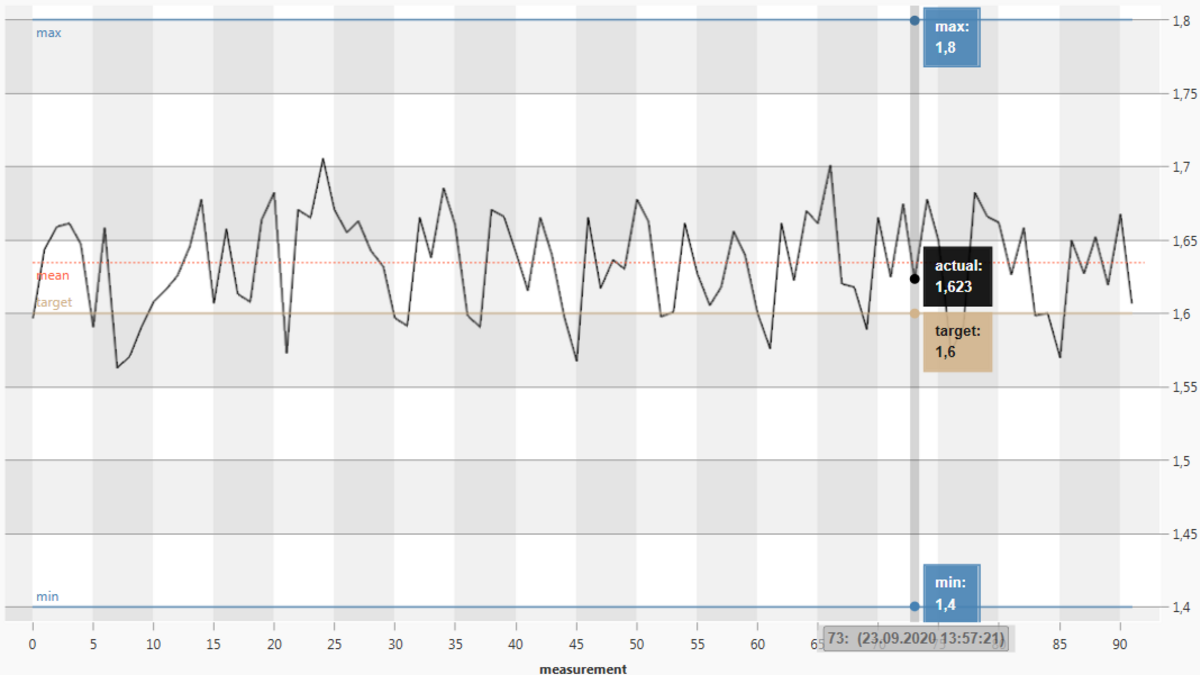The image size is (1200, 675).
Task: Click the black 'actual: 1,623' tooltip
Action: pyautogui.click(x=958, y=276)
